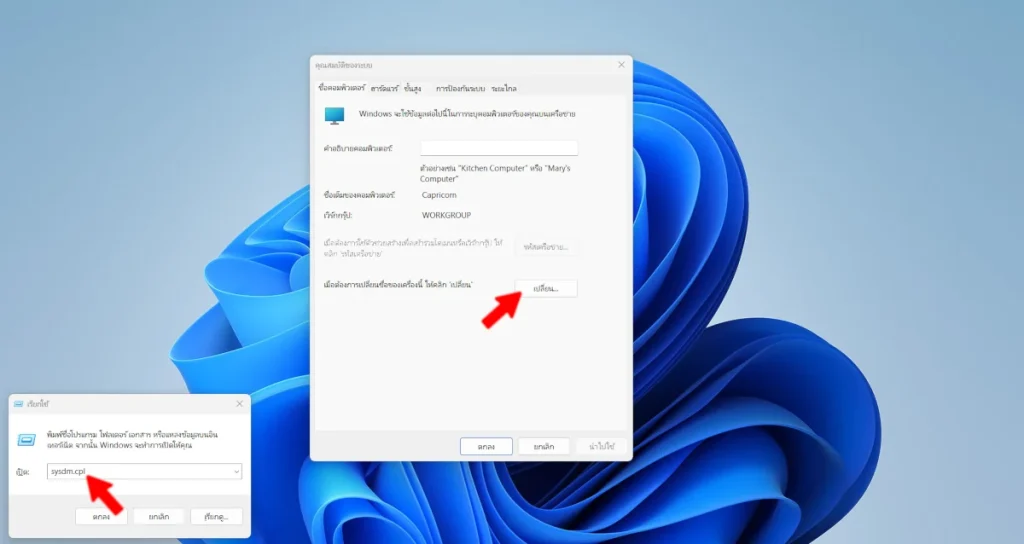
Task: Click the เปลี่ยน... (Change) button
Action: [x=546, y=288]
